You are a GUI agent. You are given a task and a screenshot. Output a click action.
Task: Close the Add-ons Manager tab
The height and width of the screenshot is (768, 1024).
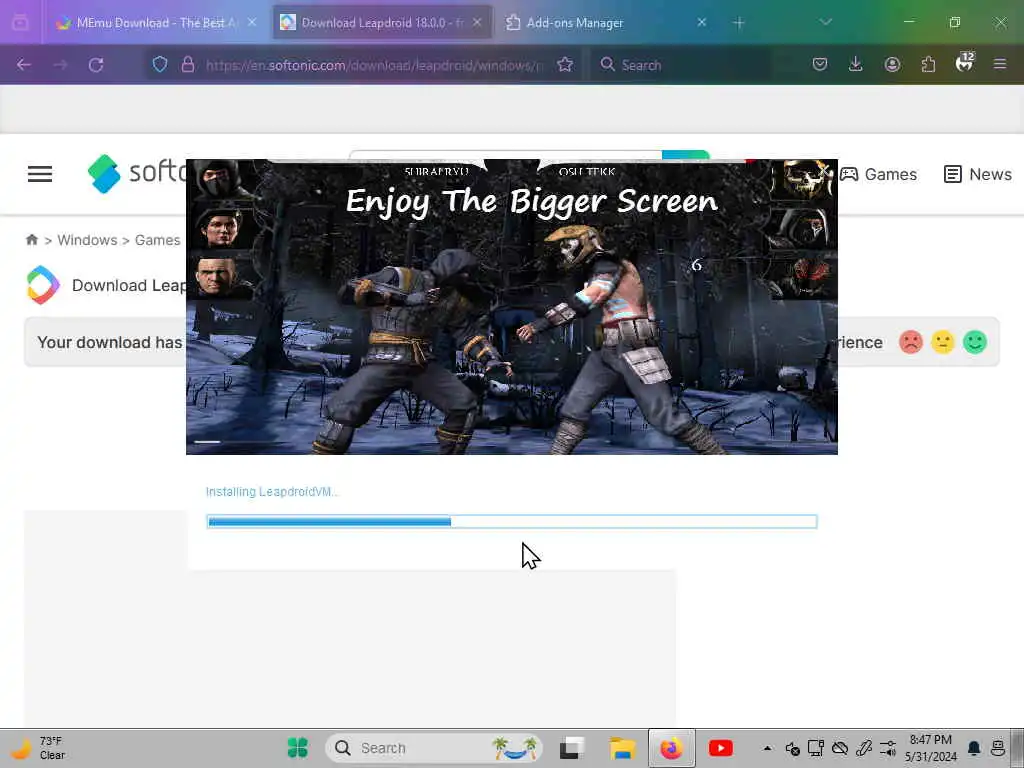pyautogui.click(x=701, y=22)
